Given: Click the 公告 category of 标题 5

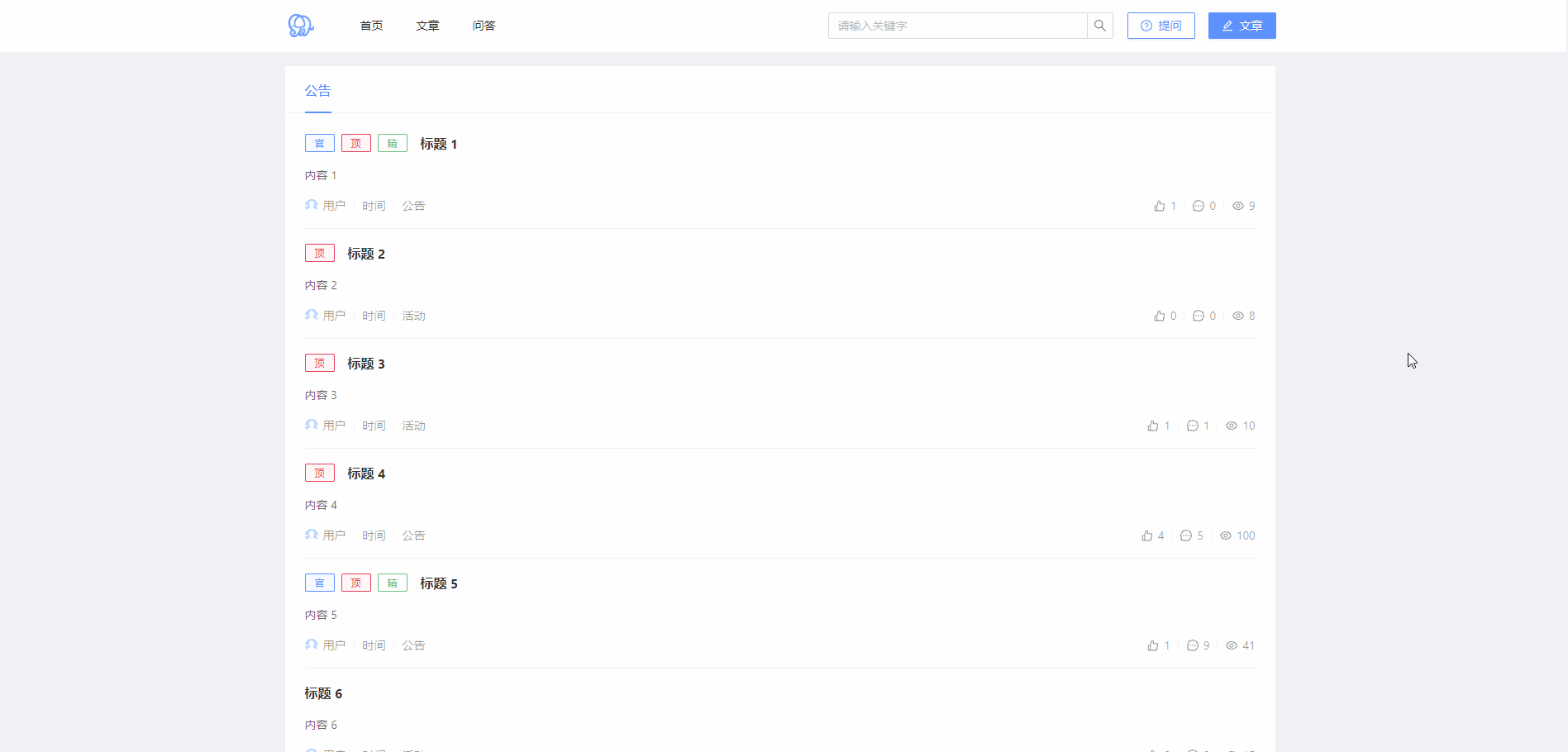Looking at the screenshot, I should point(413,645).
